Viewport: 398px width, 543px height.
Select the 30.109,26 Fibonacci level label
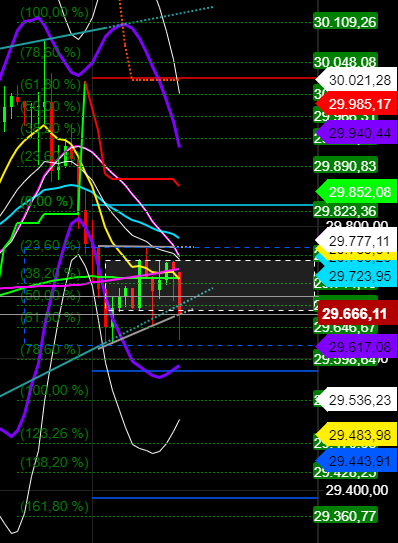(x=345, y=22)
